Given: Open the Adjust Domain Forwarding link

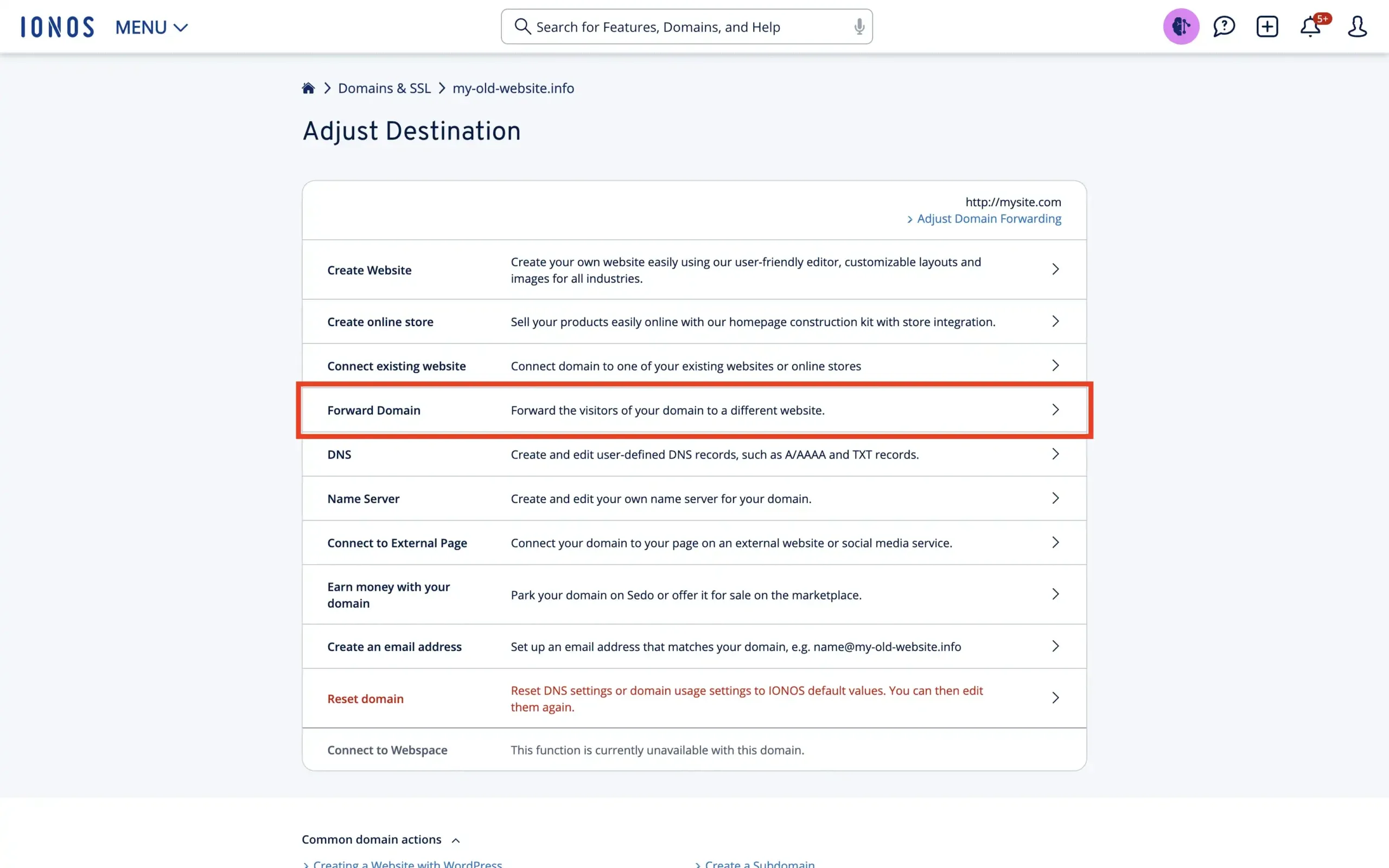Looking at the screenshot, I should point(988,219).
